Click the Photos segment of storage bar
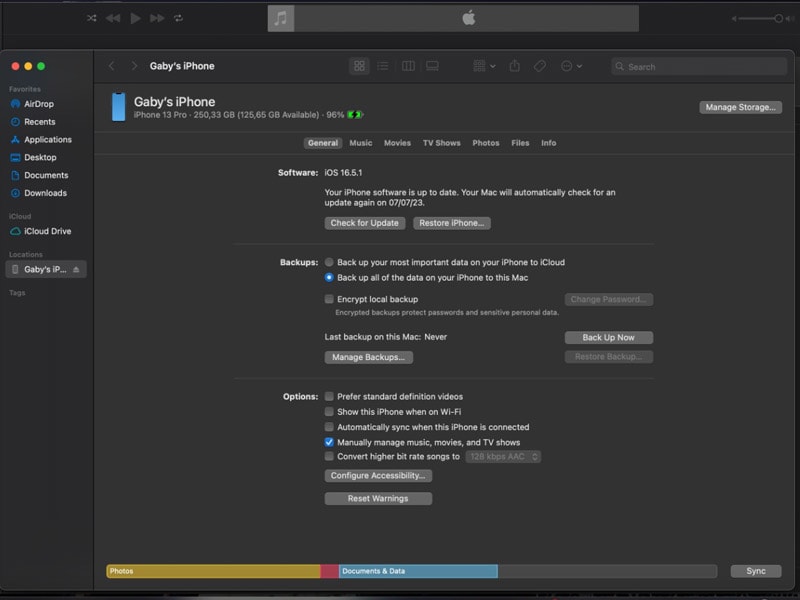This screenshot has width=800, height=600. click(x=213, y=571)
